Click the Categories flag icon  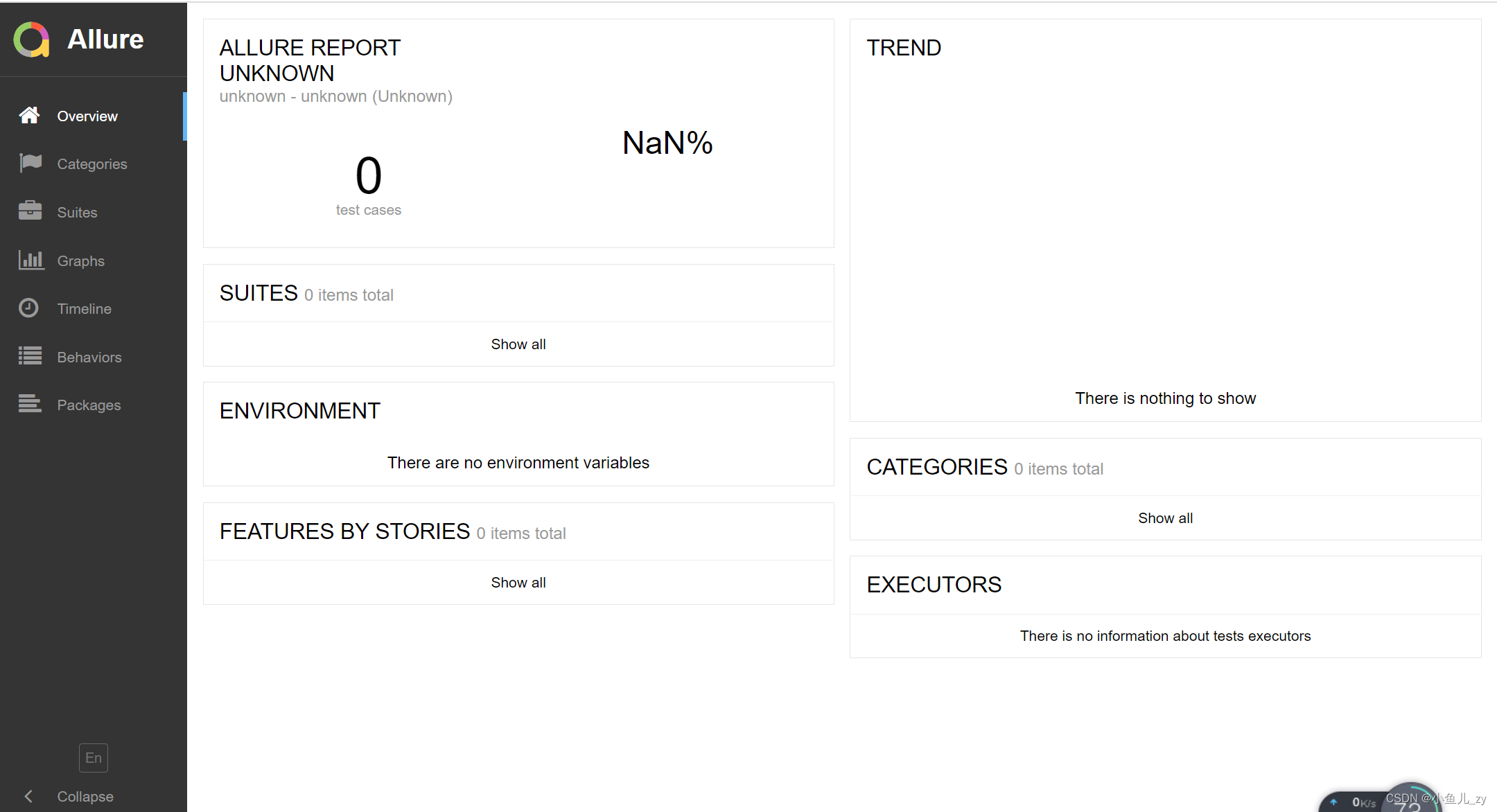pyautogui.click(x=30, y=163)
